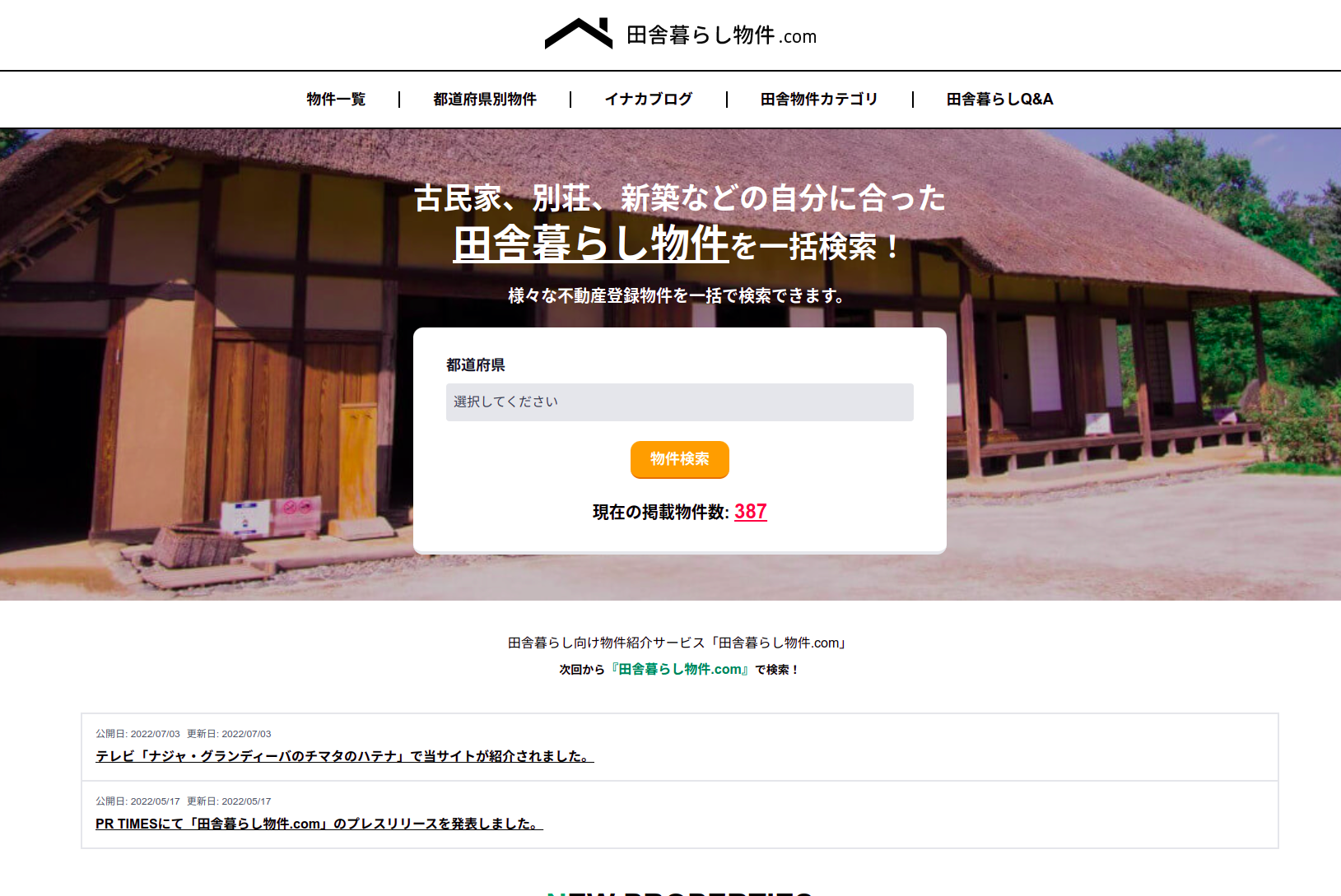Click the hero tagline about bulk property search
This screenshot has width=1341, height=896.
[674, 297]
